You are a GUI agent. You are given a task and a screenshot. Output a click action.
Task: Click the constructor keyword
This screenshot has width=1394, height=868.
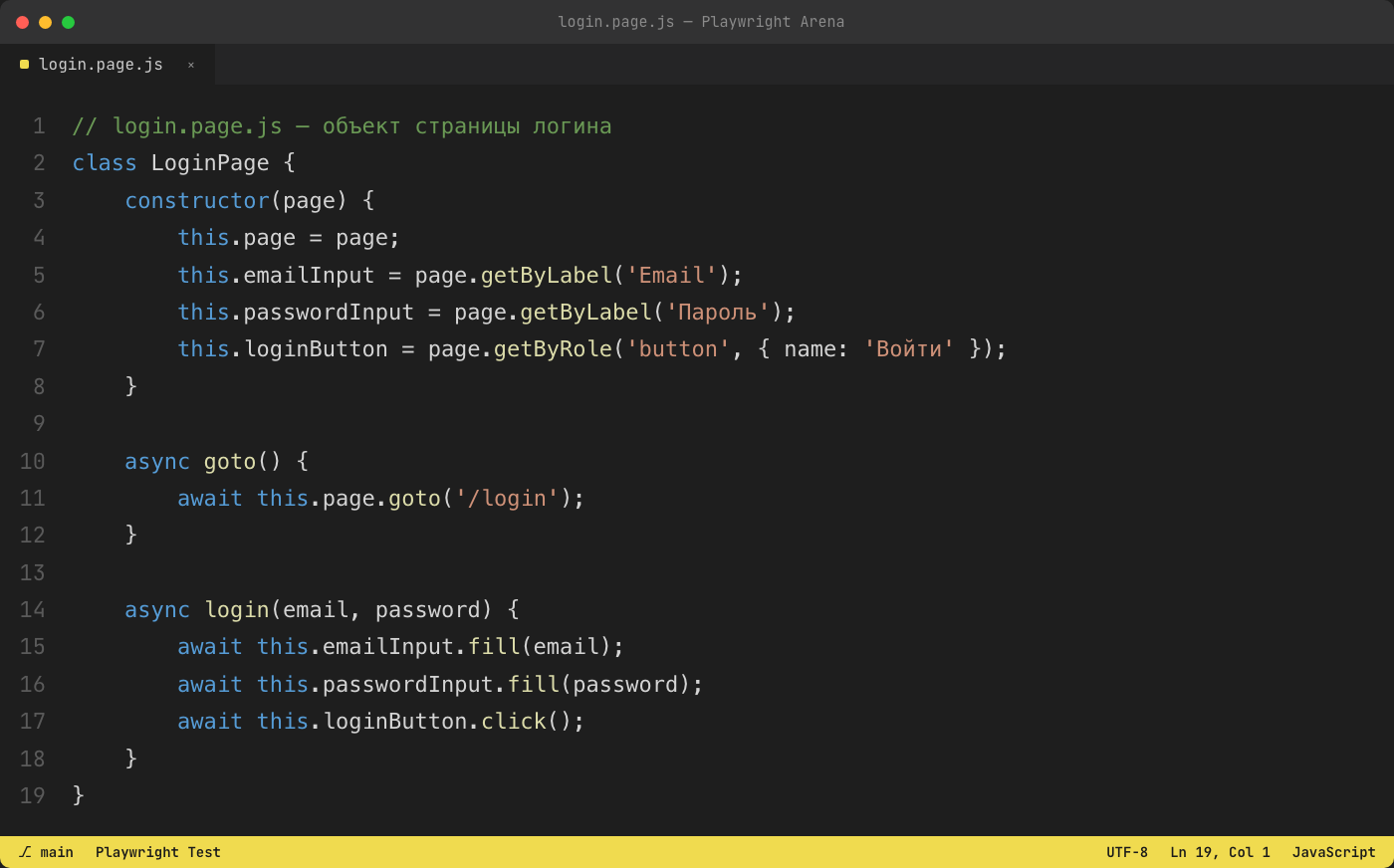pyautogui.click(x=197, y=200)
